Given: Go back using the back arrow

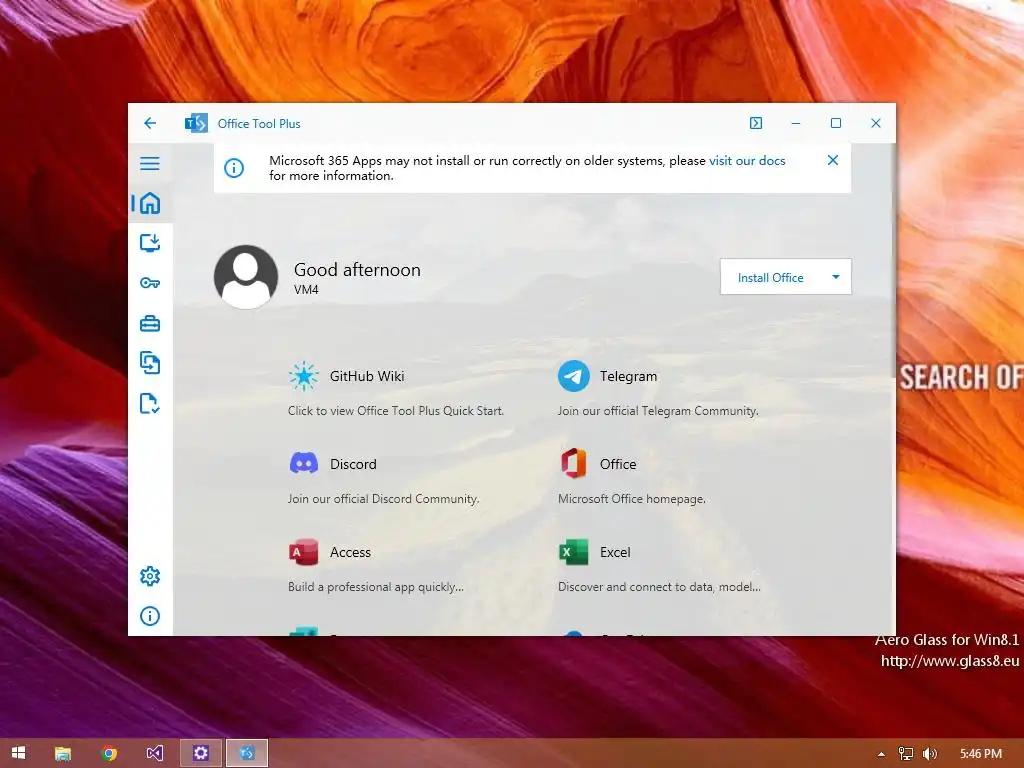Looking at the screenshot, I should (x=150, y=123).
